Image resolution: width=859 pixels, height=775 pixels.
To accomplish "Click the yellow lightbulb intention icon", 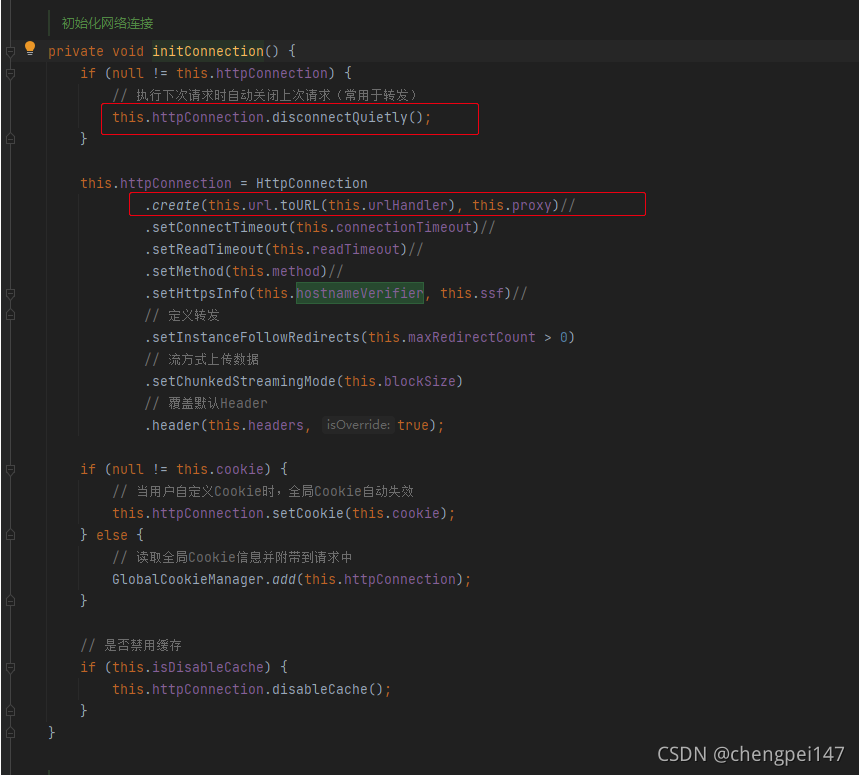I will [30, 48].
